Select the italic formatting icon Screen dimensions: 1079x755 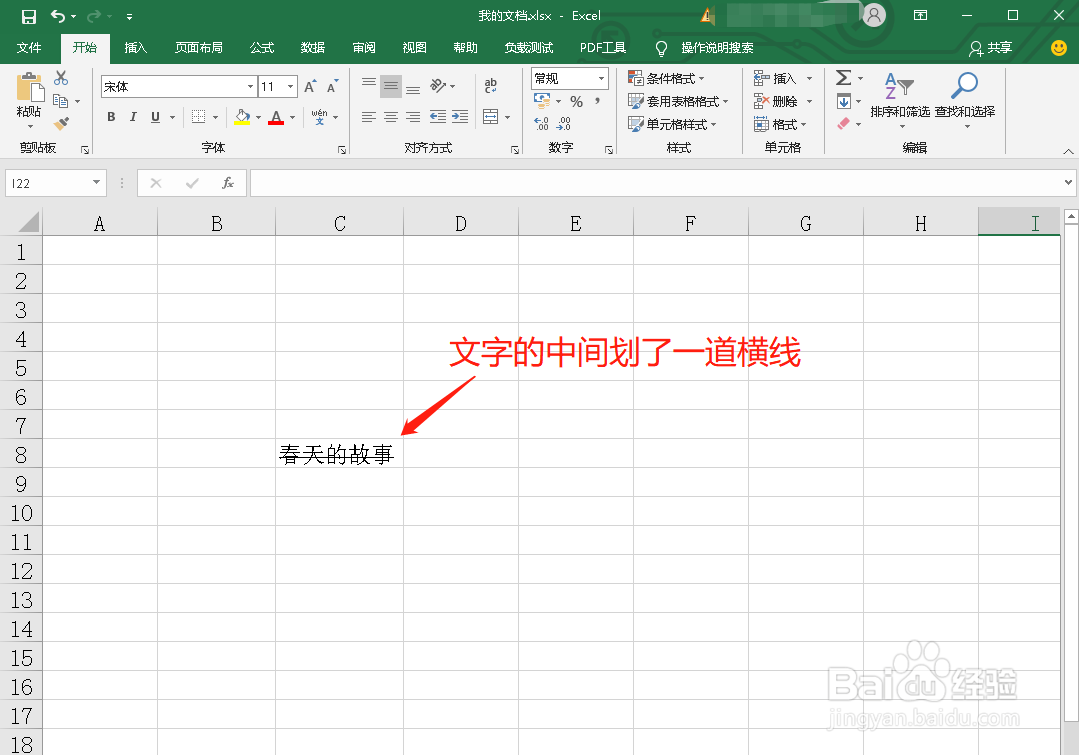pos(133,117)
